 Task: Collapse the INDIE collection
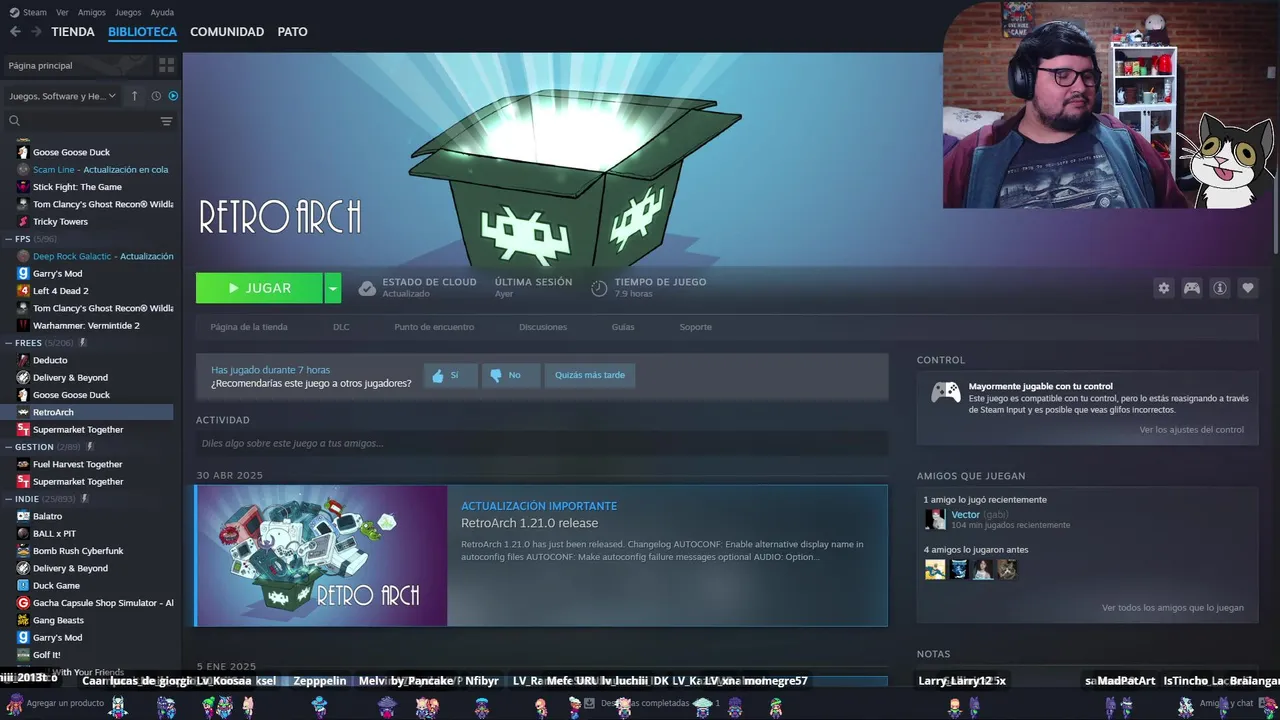[x=8, y=499]
